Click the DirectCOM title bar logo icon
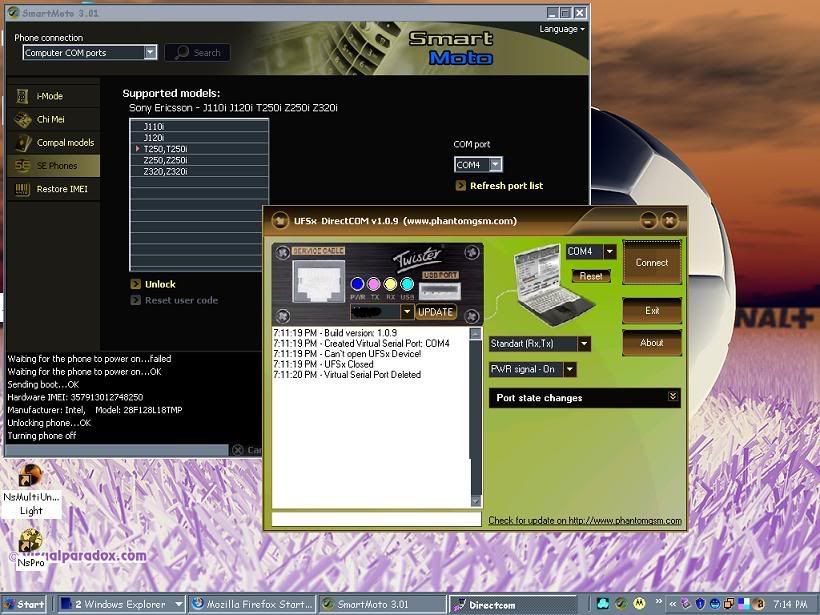Image resolution: width=820 pixels, height=615 pixels. [280, 221]
